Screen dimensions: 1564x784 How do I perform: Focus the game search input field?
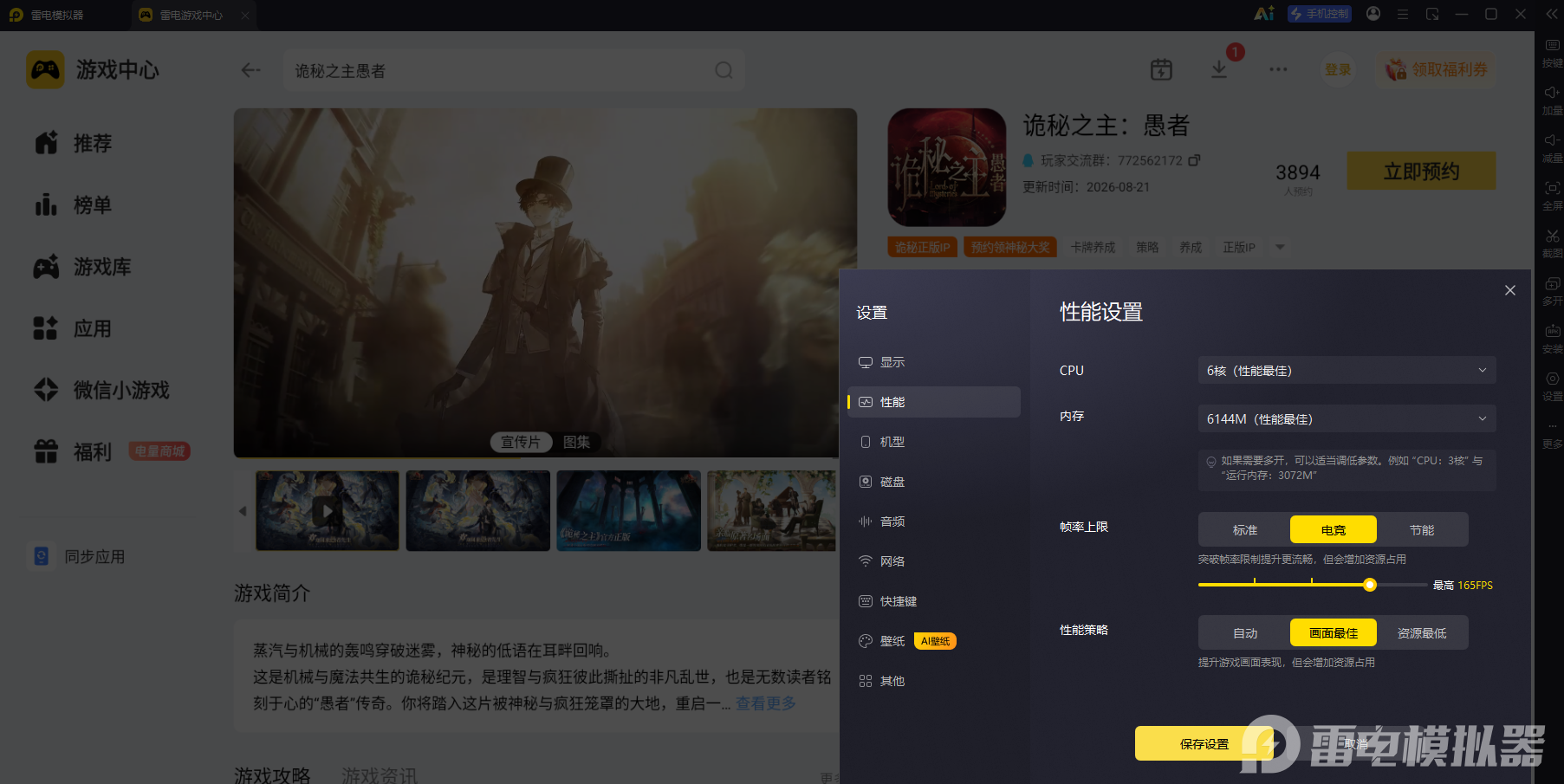tap(514, 70)
